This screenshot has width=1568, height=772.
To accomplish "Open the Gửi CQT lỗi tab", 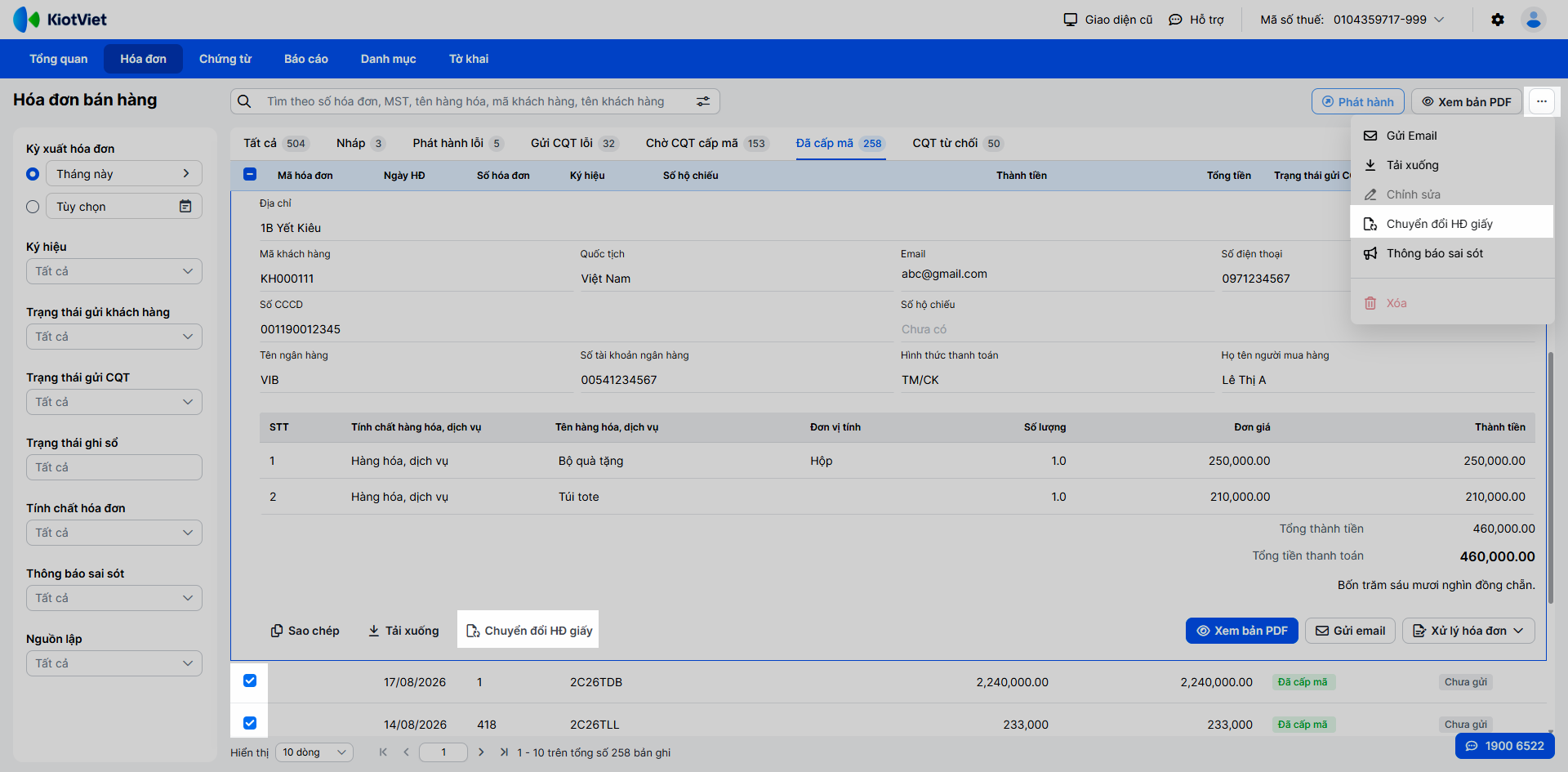I will [x=574, y=143].
